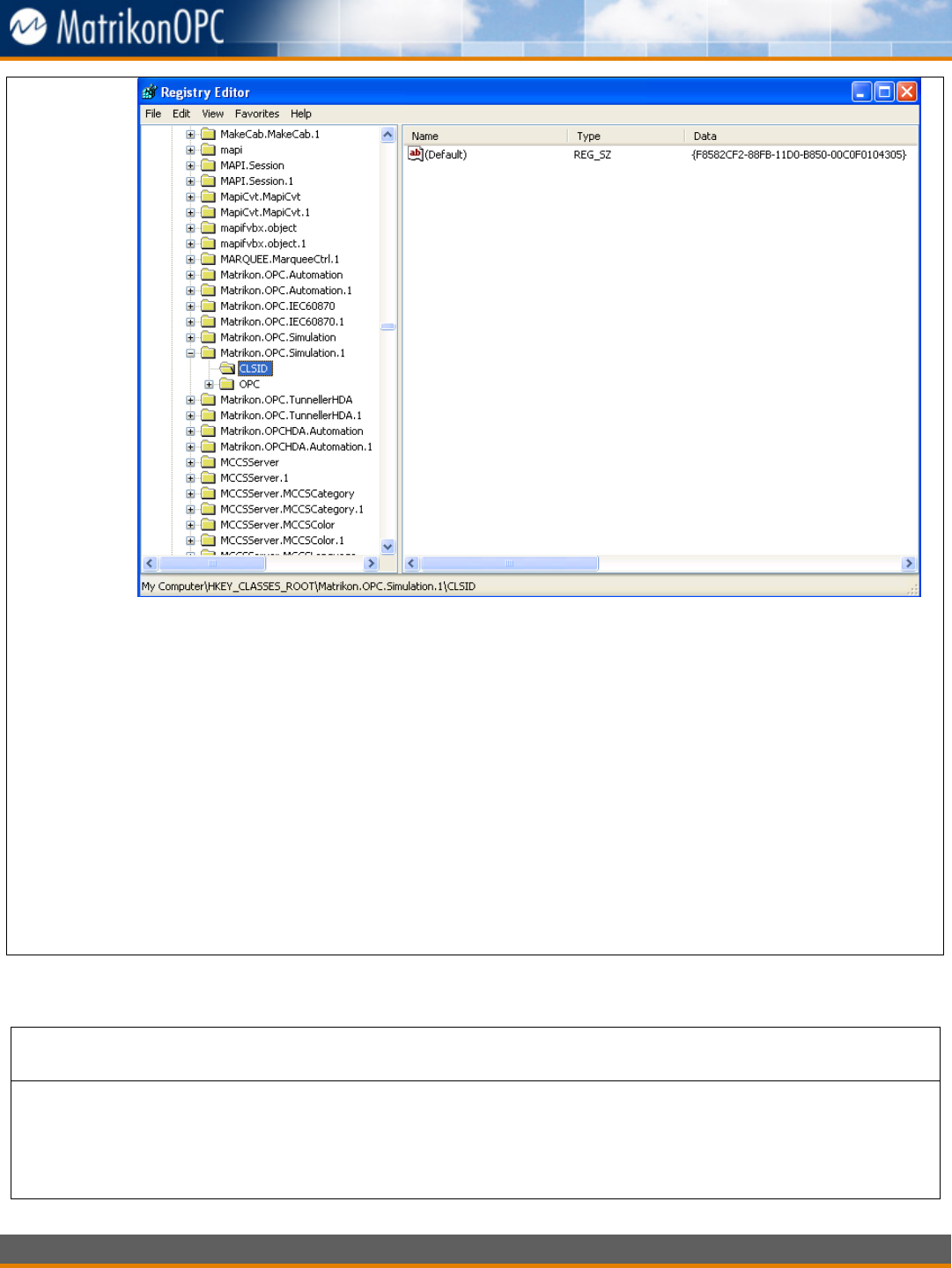The image size is (952, 1268).
Task: Expand the MAPI.Session key
Action: 190,166
